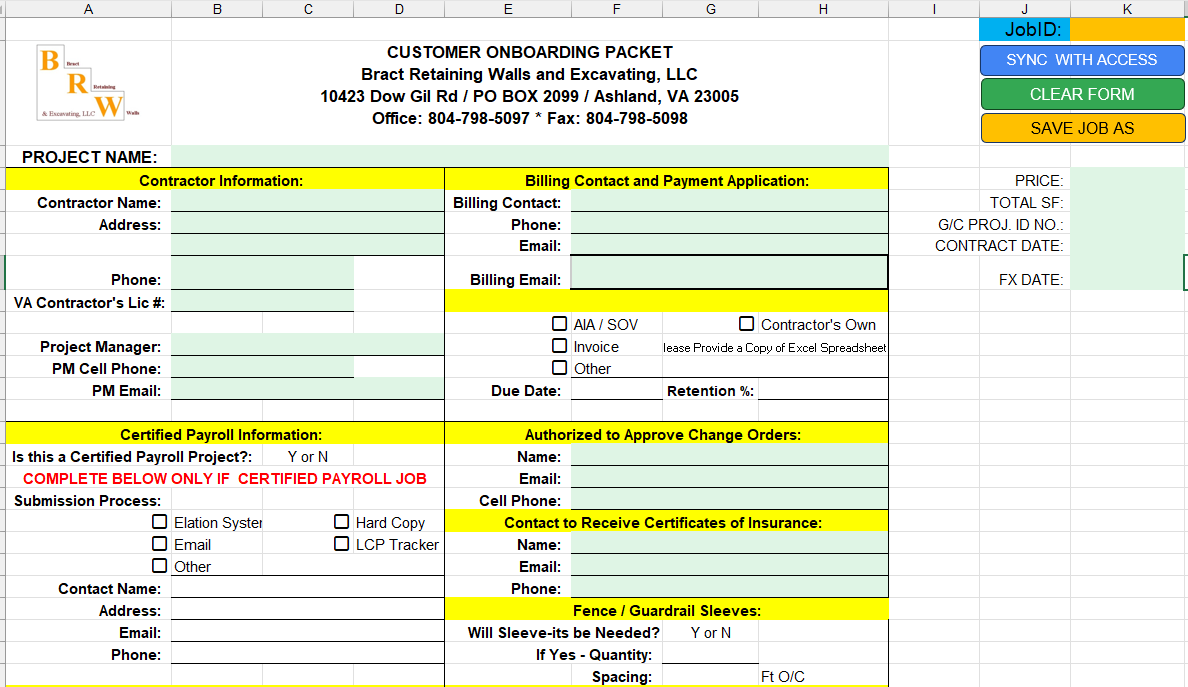Click the SYNC WITH ACCESS button
The image size is (1188, 687).
click(x=1082, y=61)
